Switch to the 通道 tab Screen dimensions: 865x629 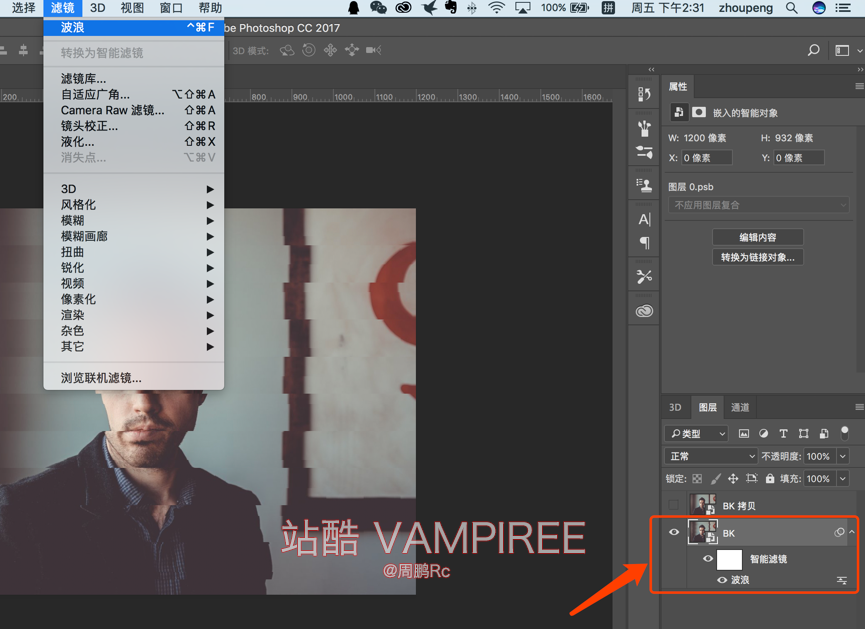[740, 407]
